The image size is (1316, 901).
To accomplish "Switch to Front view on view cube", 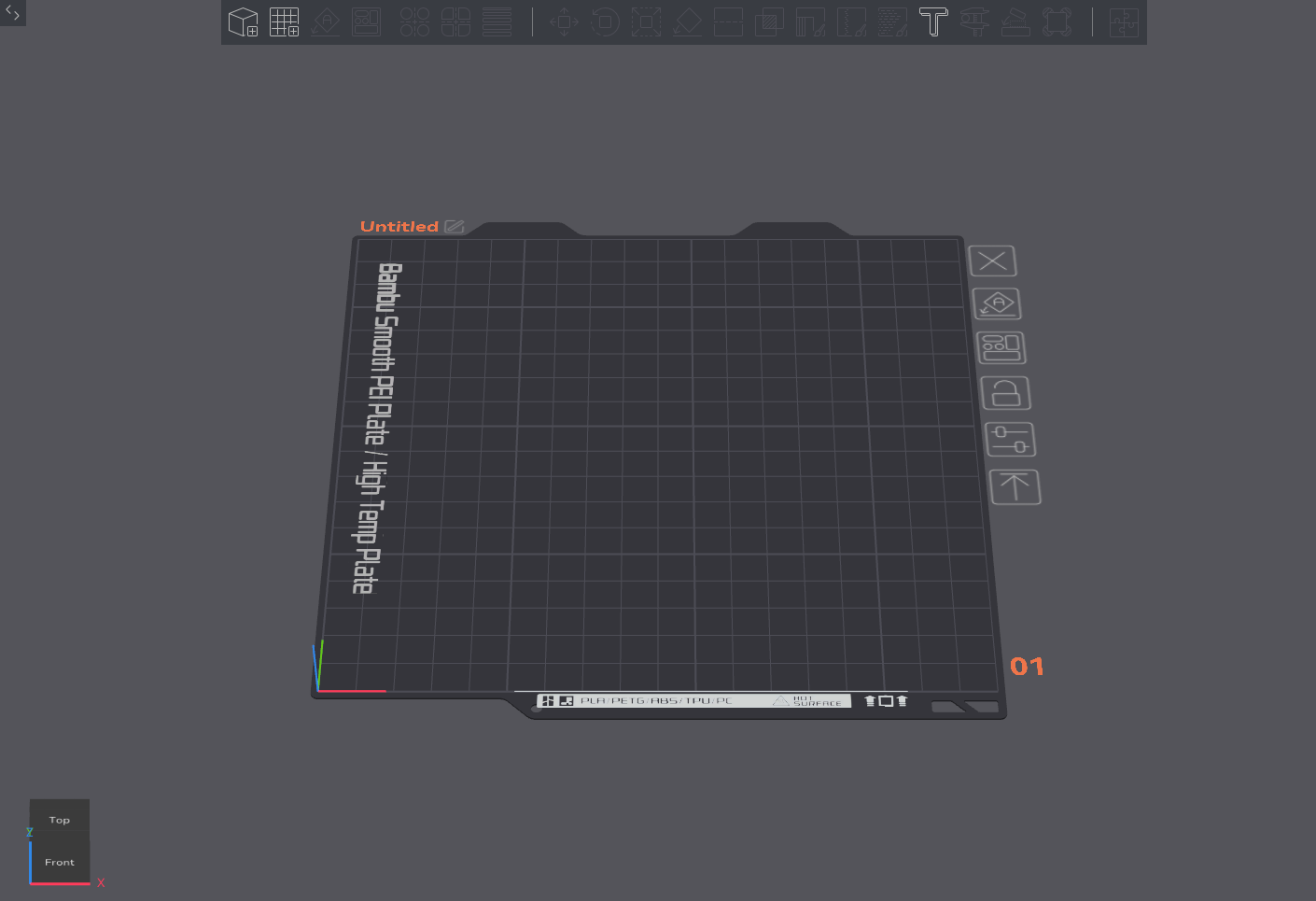I will tap(60, 862).
